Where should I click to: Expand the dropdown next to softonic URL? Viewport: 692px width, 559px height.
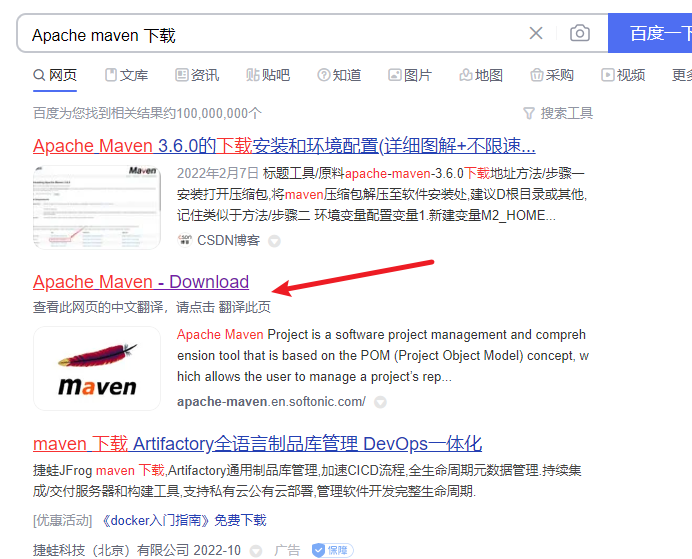380,402
